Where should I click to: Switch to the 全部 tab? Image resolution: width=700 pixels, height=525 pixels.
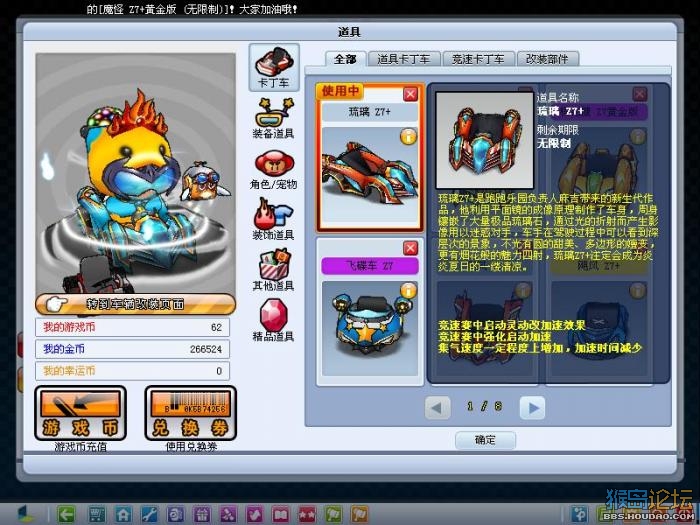tap(346, 59)
